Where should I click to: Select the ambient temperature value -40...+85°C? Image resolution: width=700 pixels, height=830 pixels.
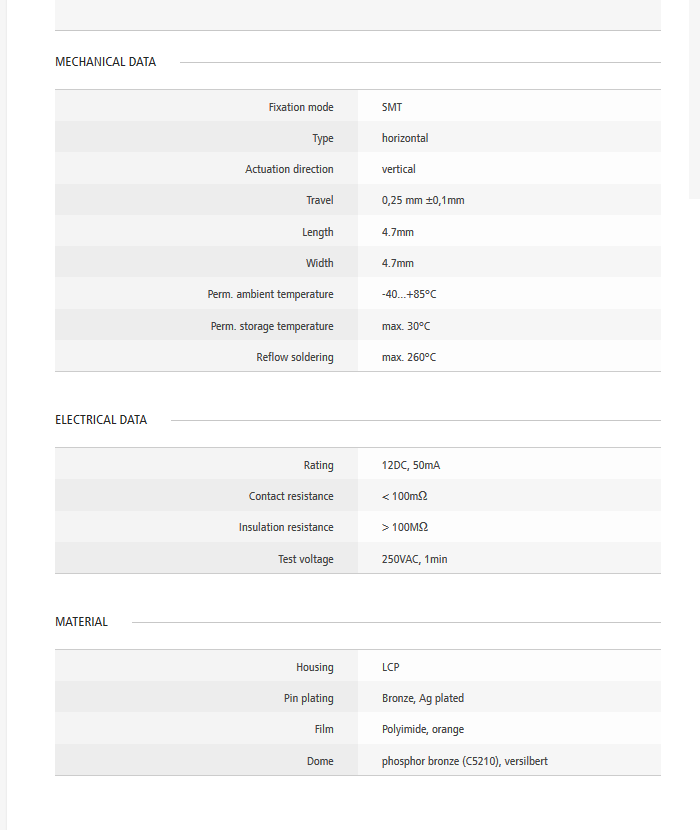(x=409, y=295)
